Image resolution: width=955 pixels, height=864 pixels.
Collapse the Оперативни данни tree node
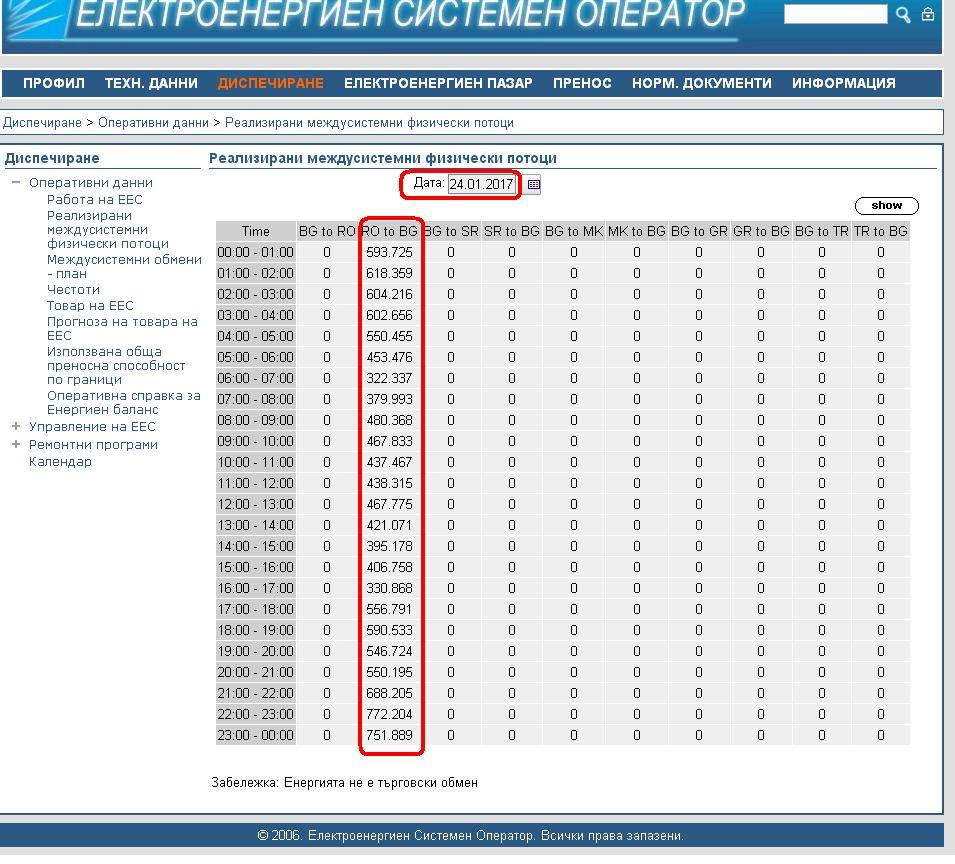pyautogui.click(x=16, y=183)
